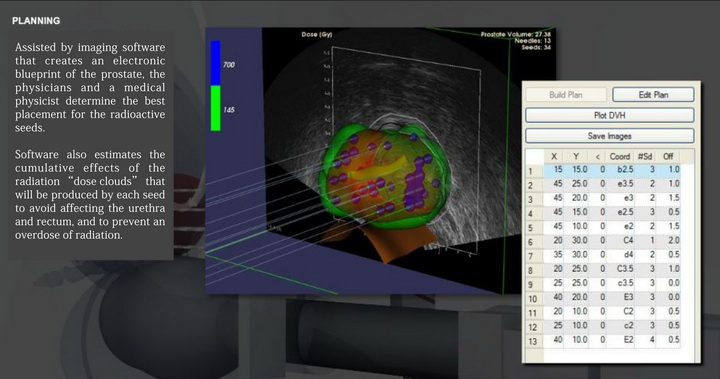
Task: Click the Coord column header
Action: pos(619,157)
